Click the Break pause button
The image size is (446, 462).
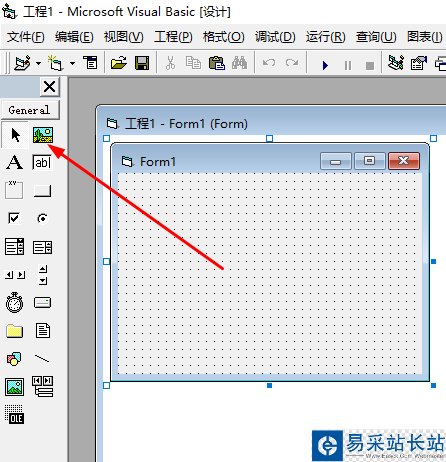[348, 65]
